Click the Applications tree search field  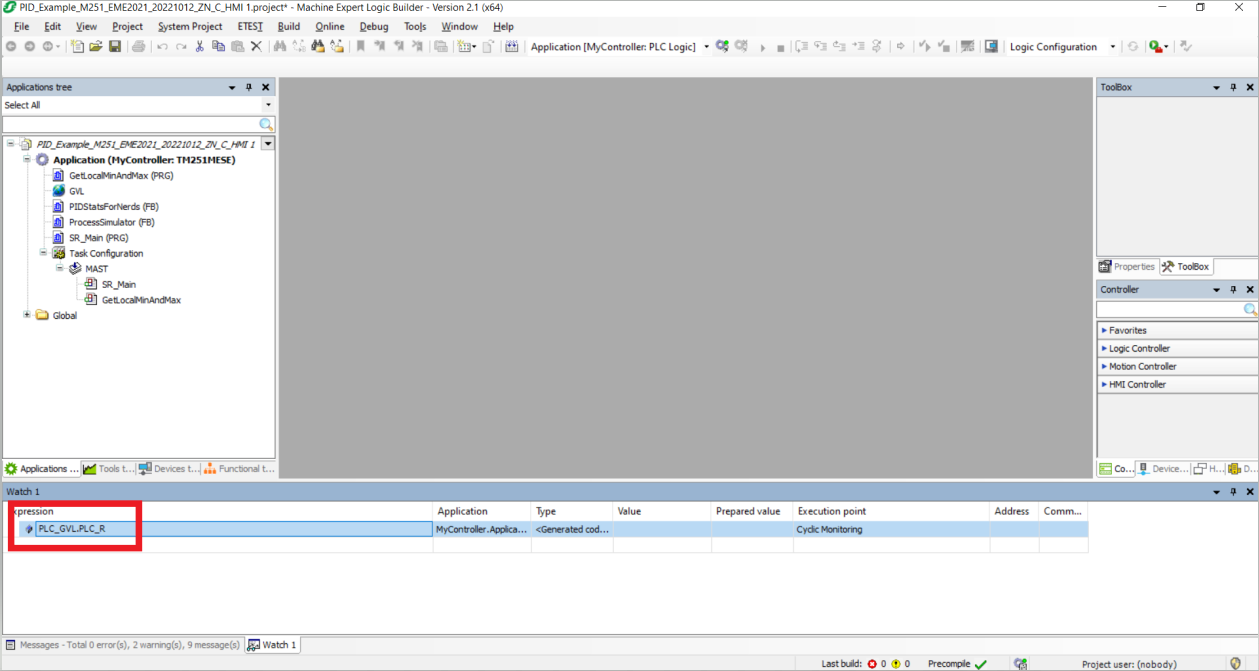(130, 124)
